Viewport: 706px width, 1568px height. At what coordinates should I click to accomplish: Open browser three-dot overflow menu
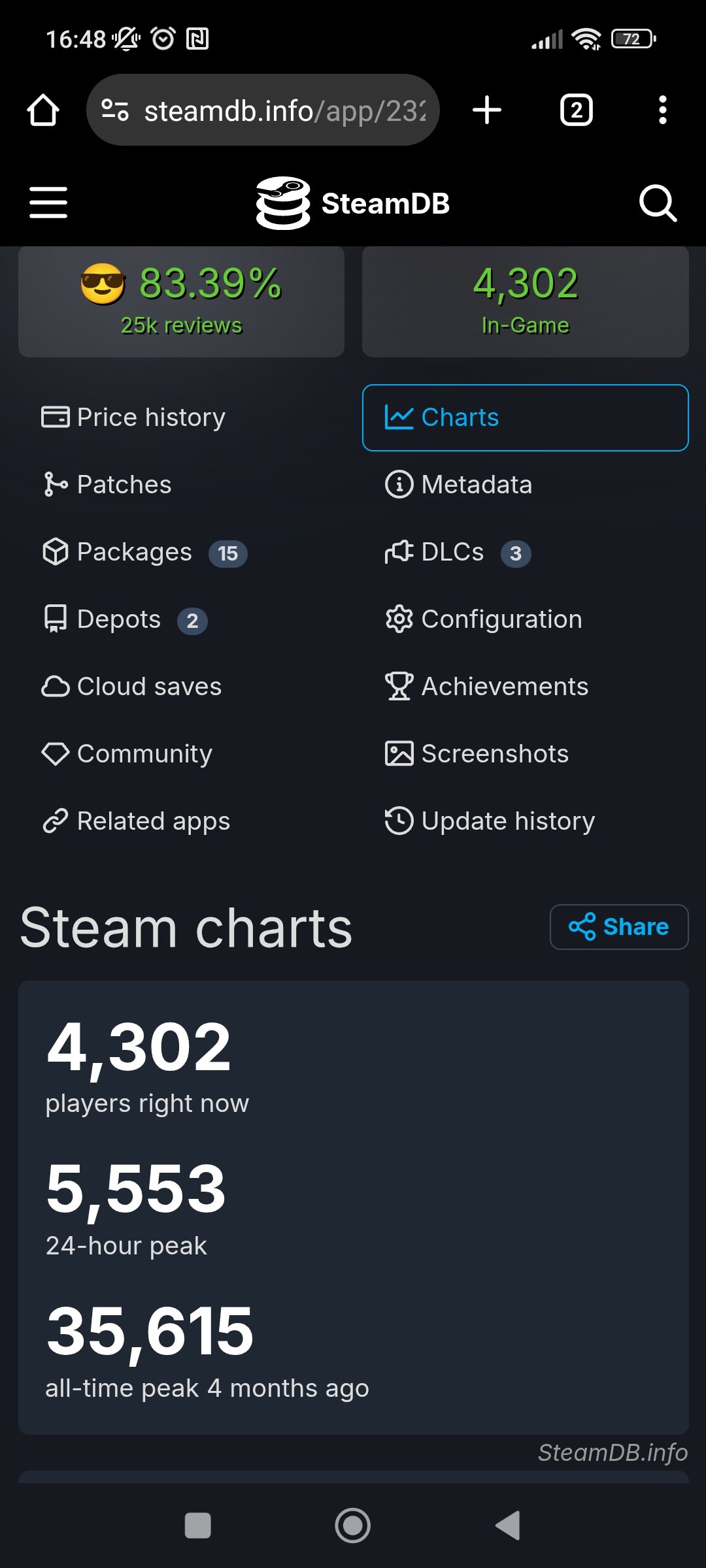tap(663, 110)
